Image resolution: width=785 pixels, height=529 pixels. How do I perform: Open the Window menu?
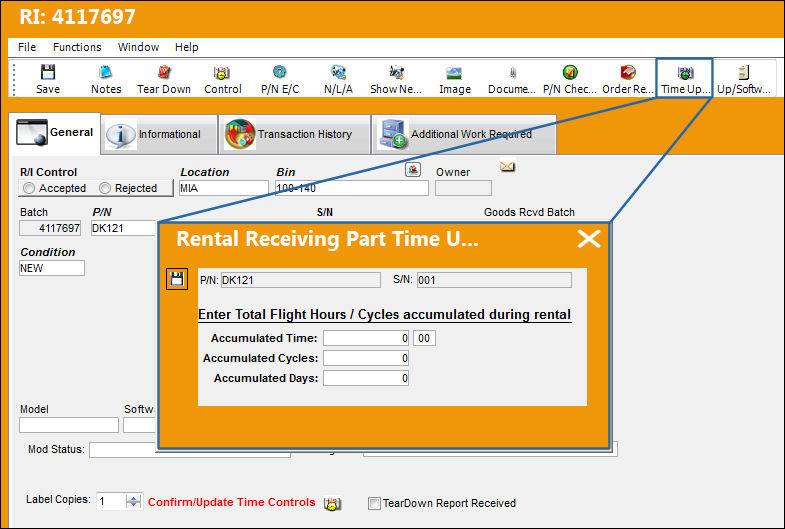pos(138,47)
